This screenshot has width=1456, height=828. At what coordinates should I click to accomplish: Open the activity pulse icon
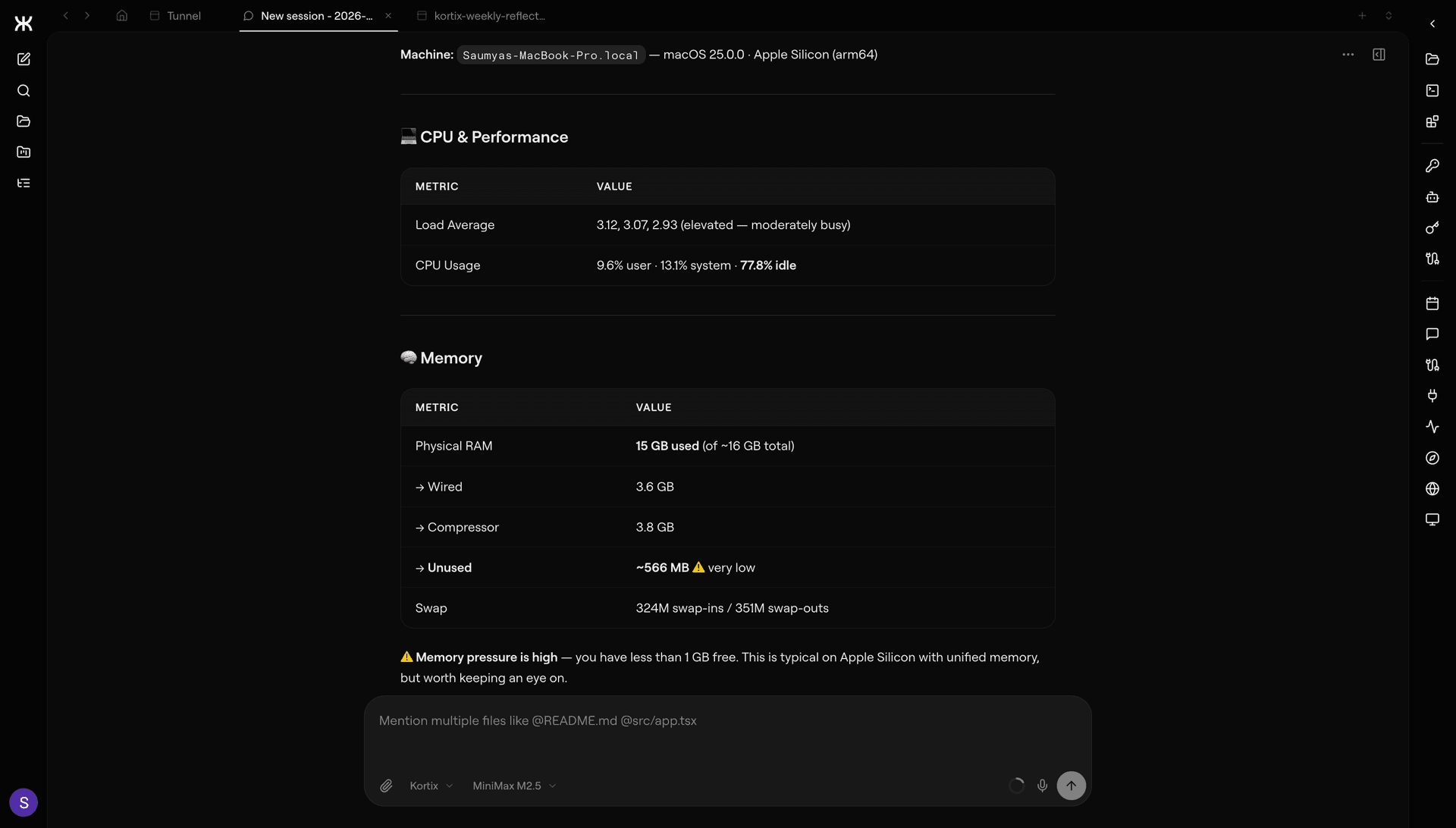(1432, 427)
